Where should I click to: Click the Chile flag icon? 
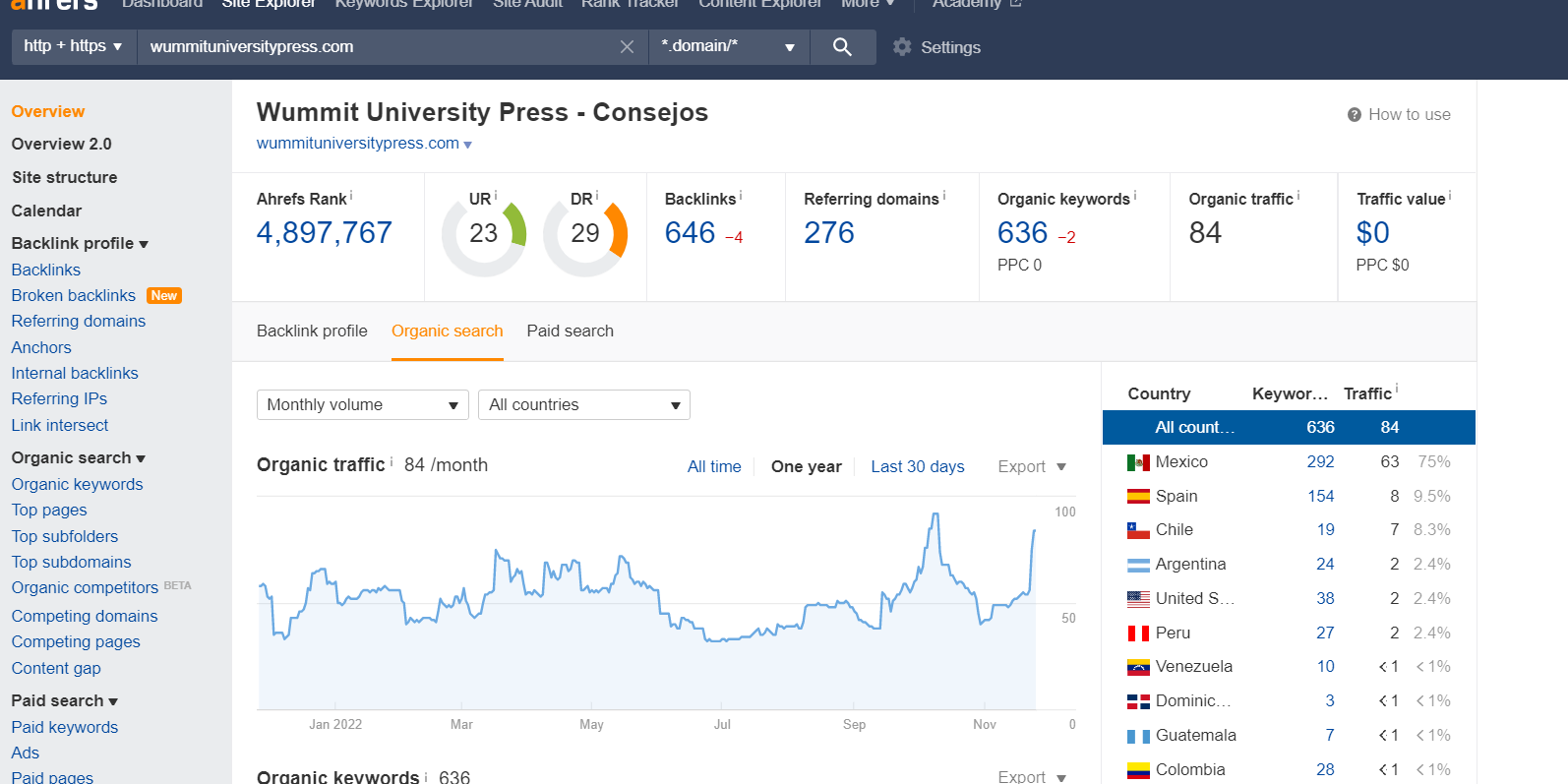point(1138,530)
